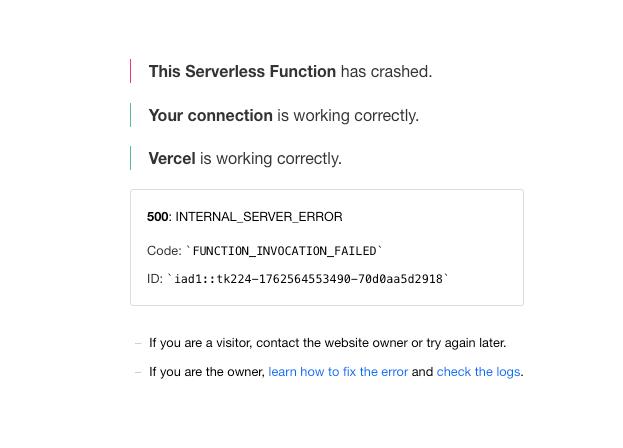Image resolution: width=623 pixels, height=448 pixels.
Task: Click the bold 500 error number
Action: [158, 217]
